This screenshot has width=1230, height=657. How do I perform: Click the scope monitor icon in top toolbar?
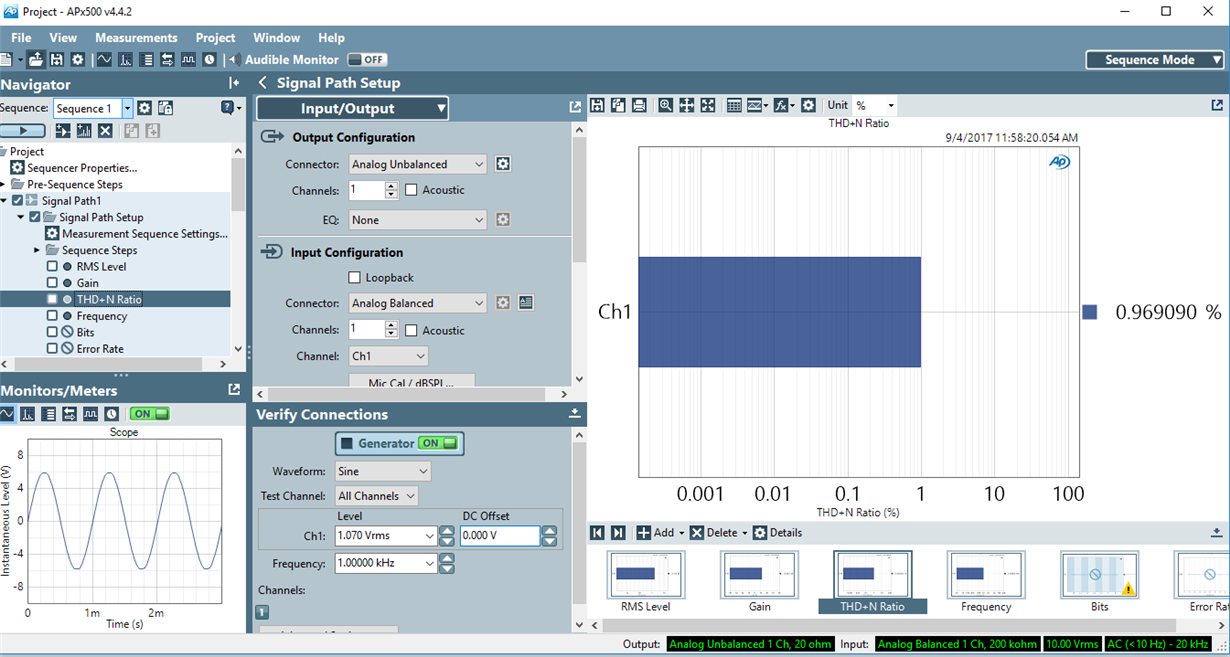click(104, 60)
